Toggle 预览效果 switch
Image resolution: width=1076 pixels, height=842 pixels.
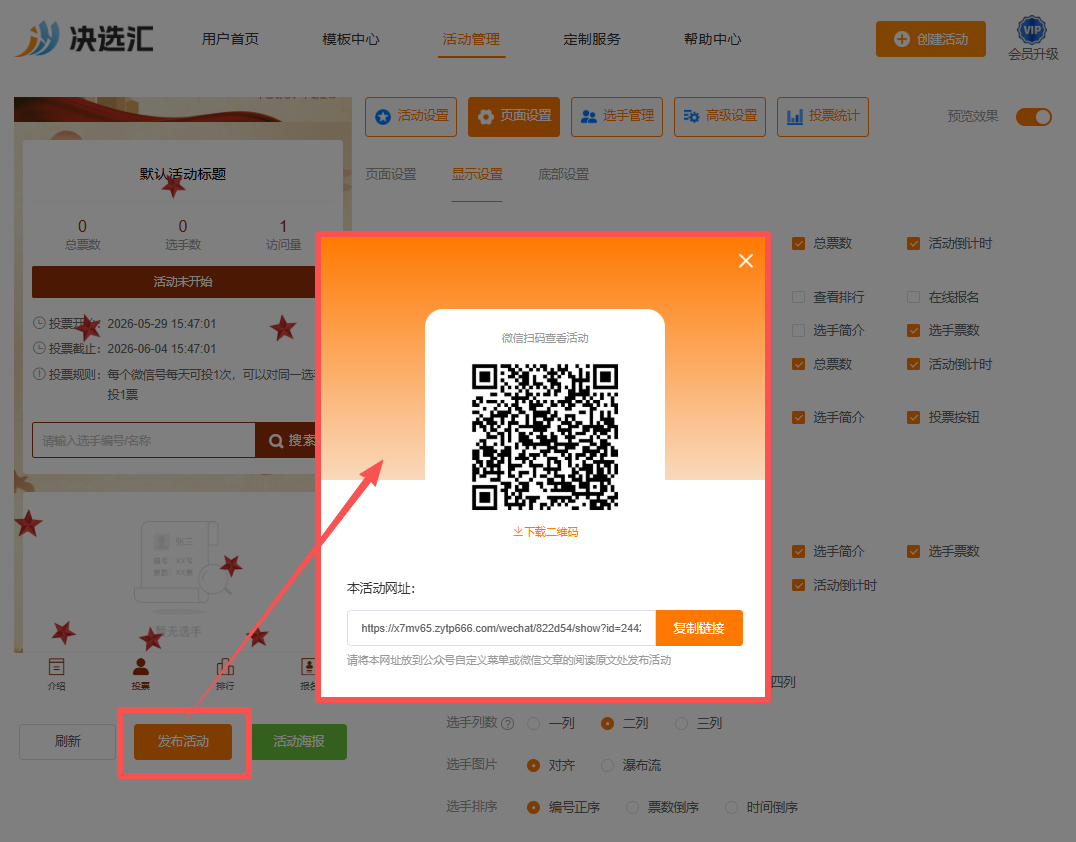1033,117
